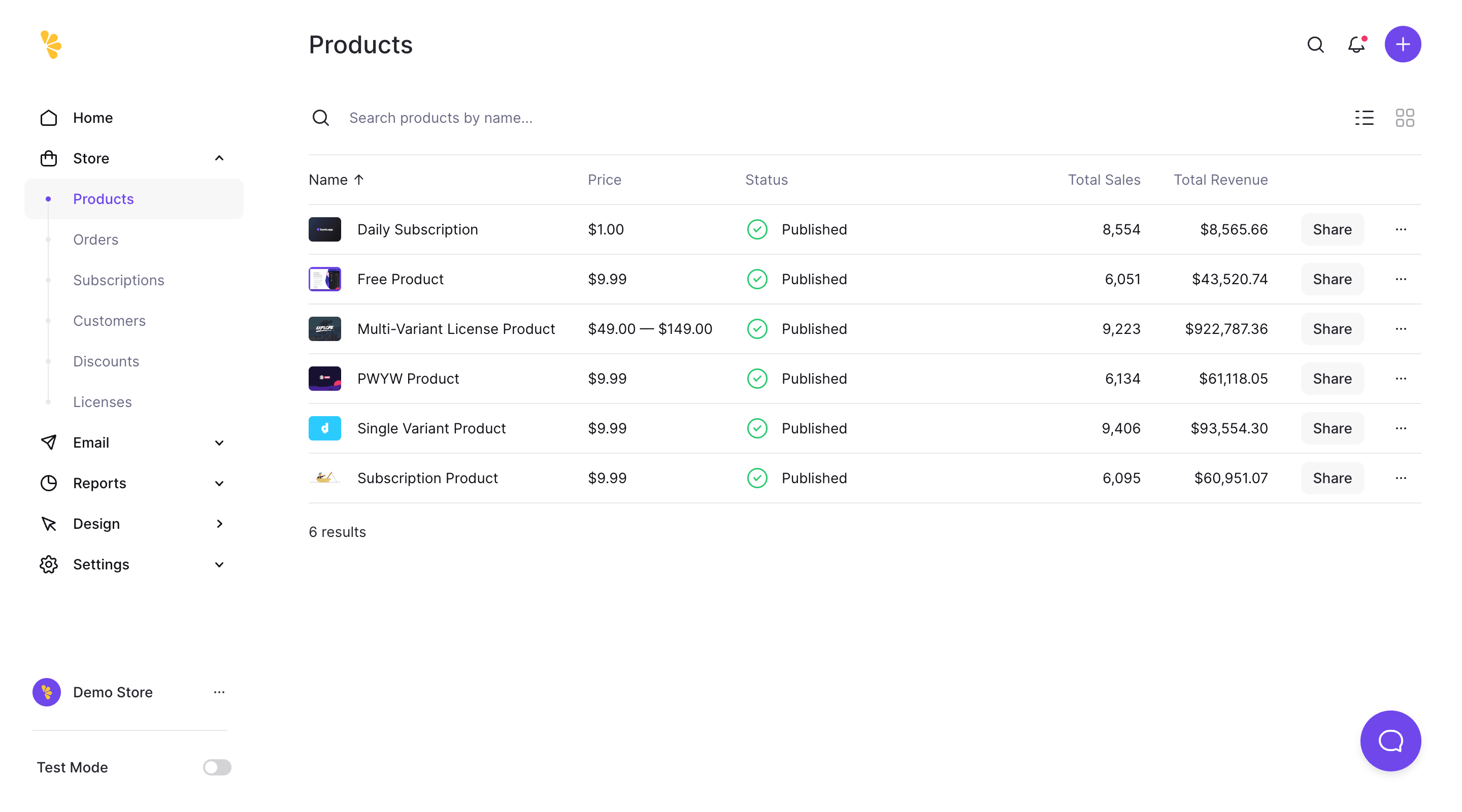The width and height of the screenshot is (1462, 812).
Task: Collapse the Store section in the sidebar
Action: coord(219,158)
